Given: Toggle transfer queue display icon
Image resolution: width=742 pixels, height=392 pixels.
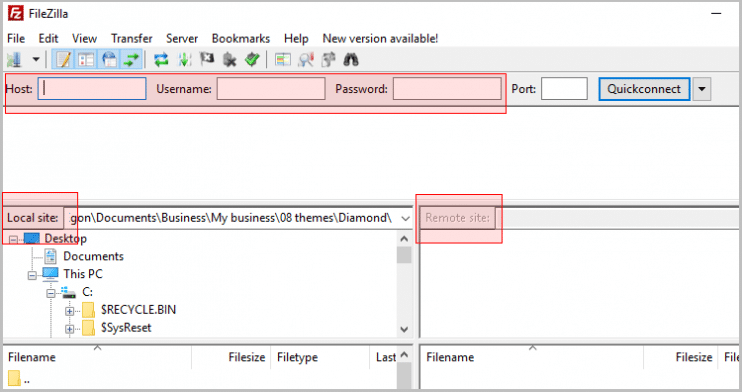Looking at the screenshot, I should pyautogui.click(x=131, y=60).
